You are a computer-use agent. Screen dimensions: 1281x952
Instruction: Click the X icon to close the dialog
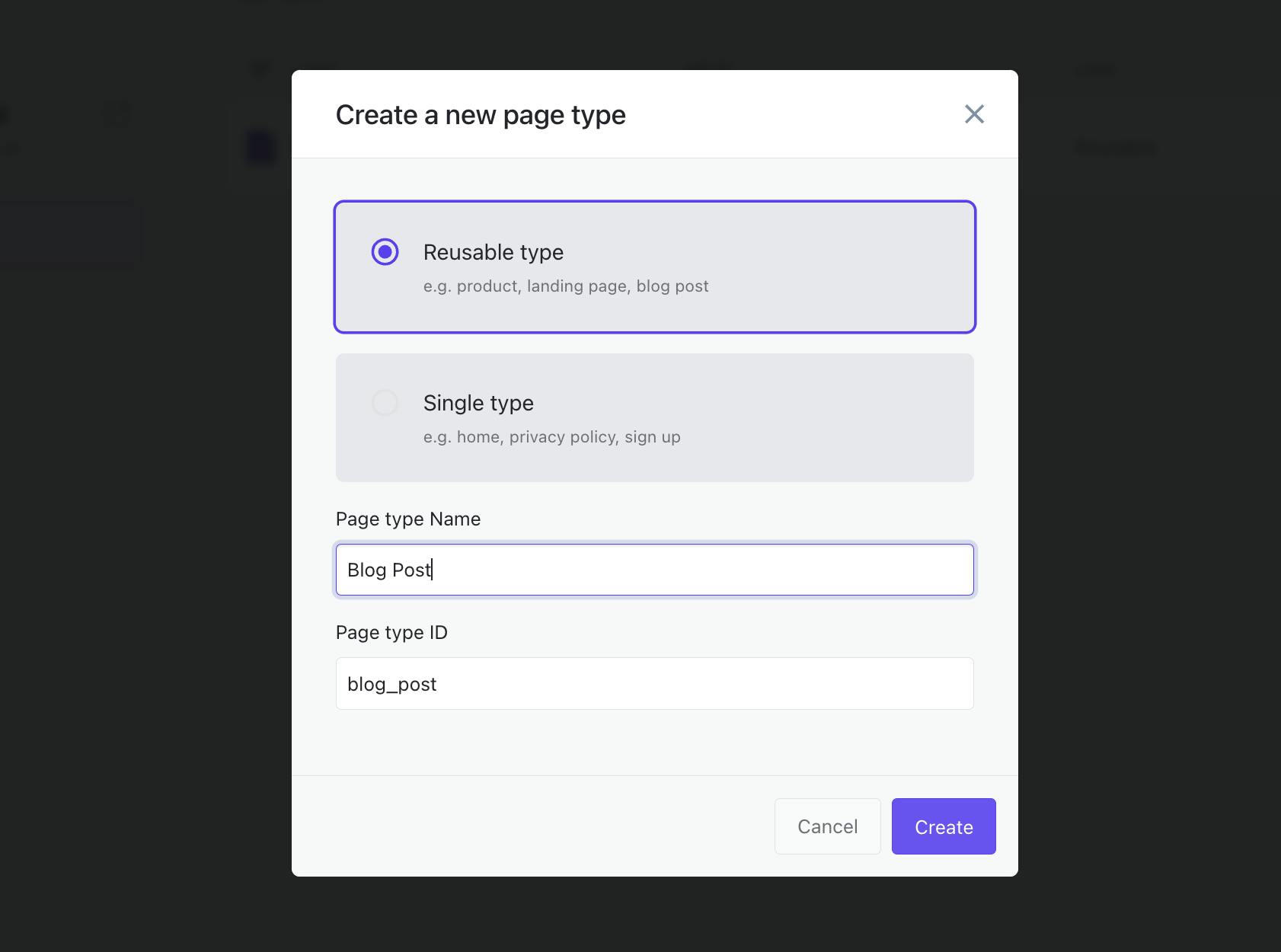975,114
